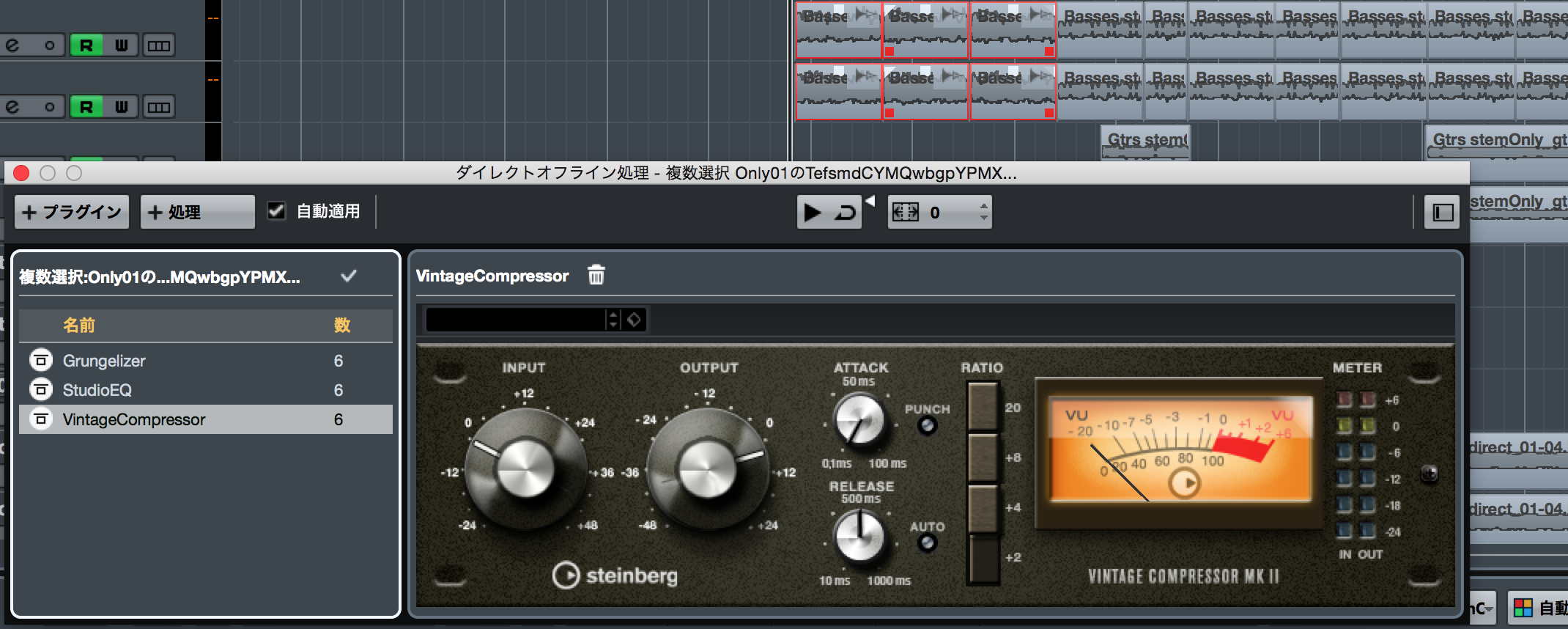
Task: Click the INPUT gain knob
Action: coord(526,469)
